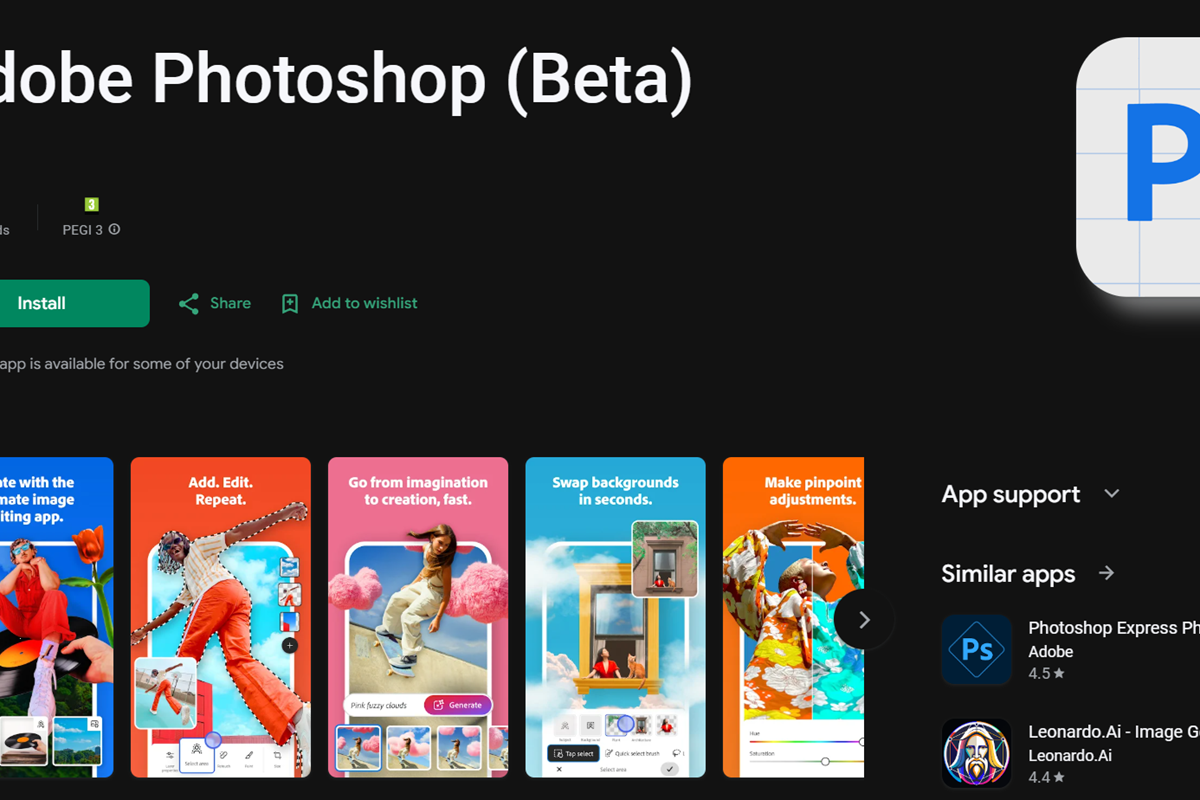This screenshot has height=800, width=1200.
Task: Click the "Photoshop Express" app title
Action: coord(1114,628)
